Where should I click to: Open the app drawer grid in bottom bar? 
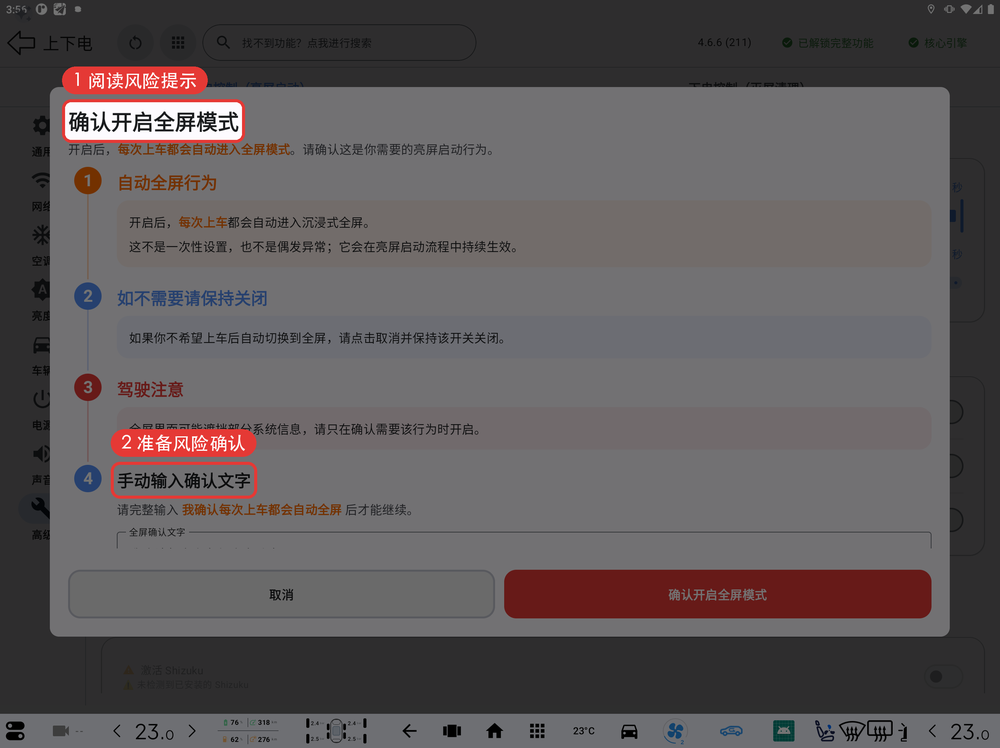[537, 731]
